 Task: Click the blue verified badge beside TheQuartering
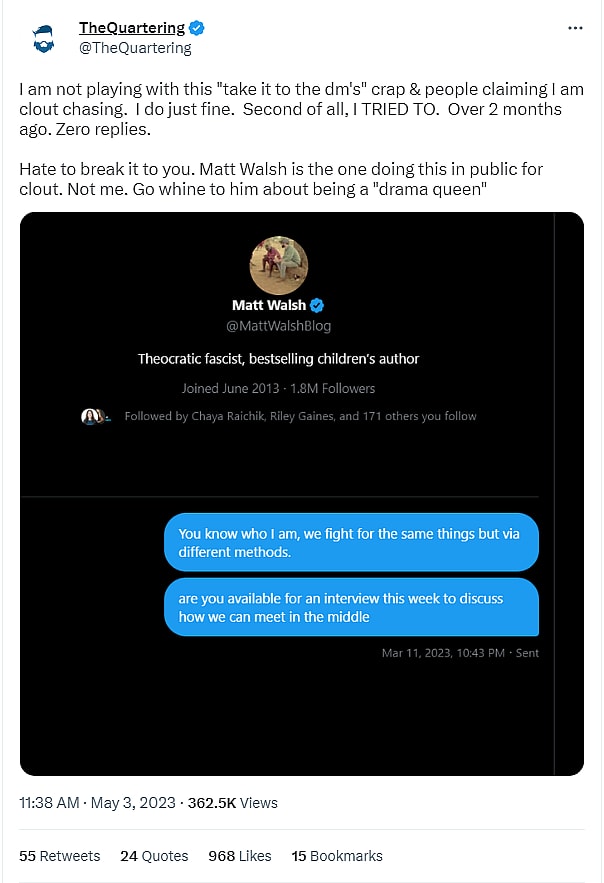pyautogui.click(x=196, y=28)
